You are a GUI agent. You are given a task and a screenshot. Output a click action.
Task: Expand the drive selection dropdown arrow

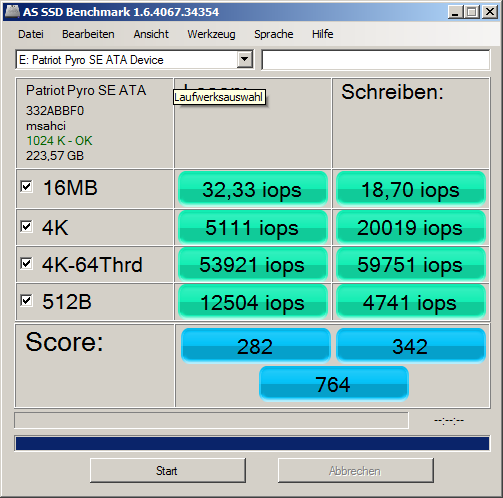tap(245, 60)
